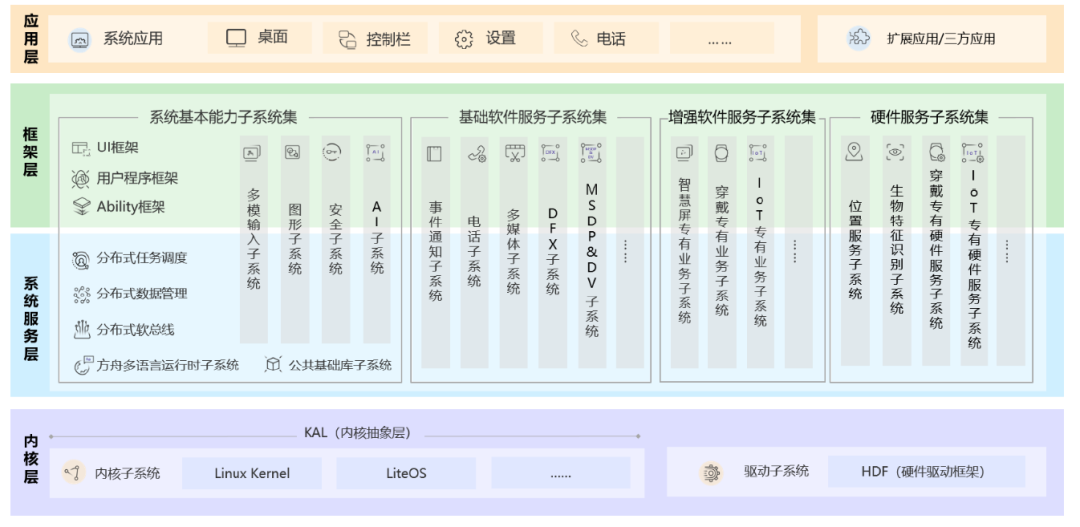Click the 位置服务子系统 location pin icon
Viewport: 1080px width, 527px height.
click(x=854, y=152)
